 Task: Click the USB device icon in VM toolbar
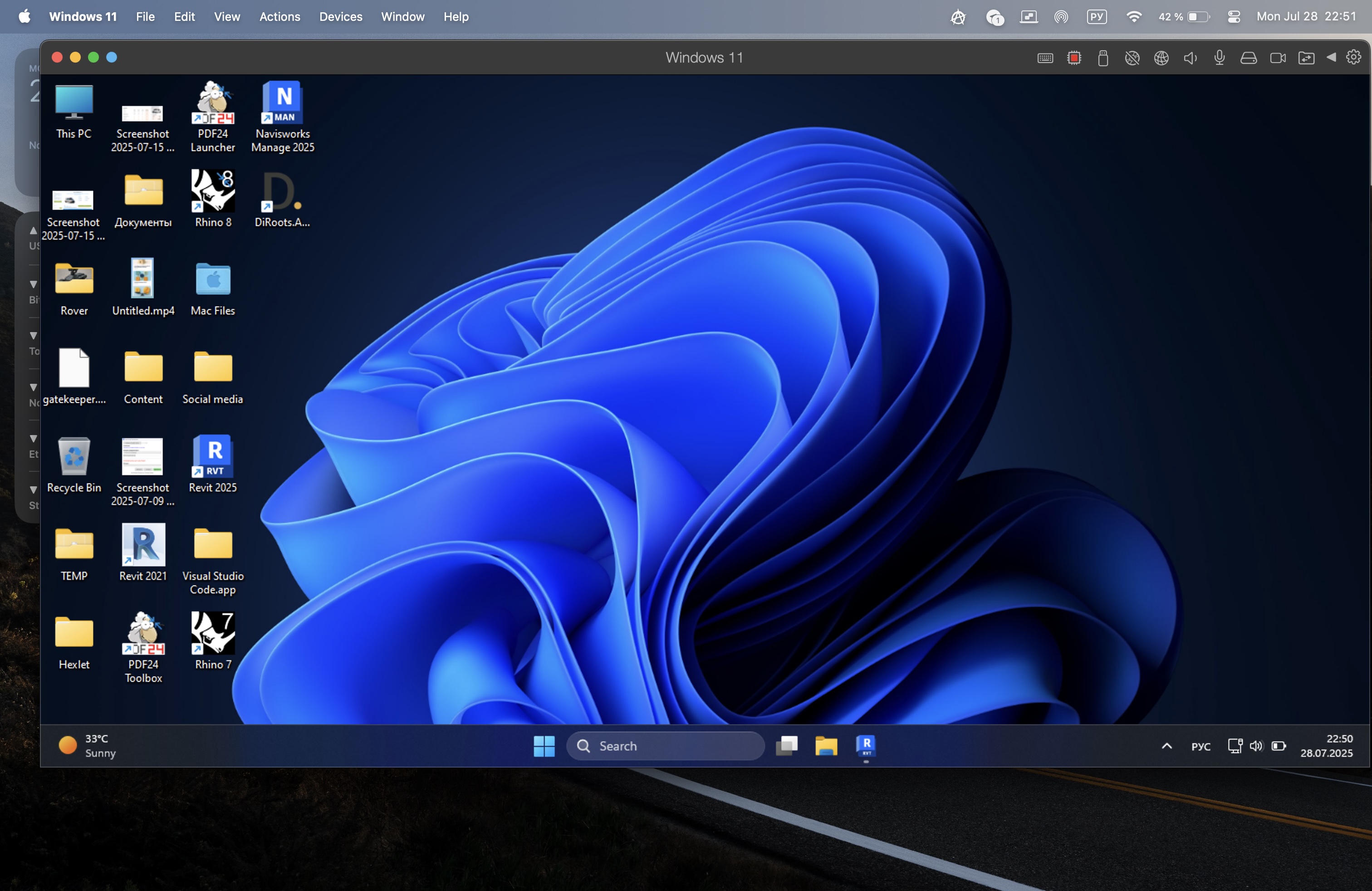tap(1103, 58)
